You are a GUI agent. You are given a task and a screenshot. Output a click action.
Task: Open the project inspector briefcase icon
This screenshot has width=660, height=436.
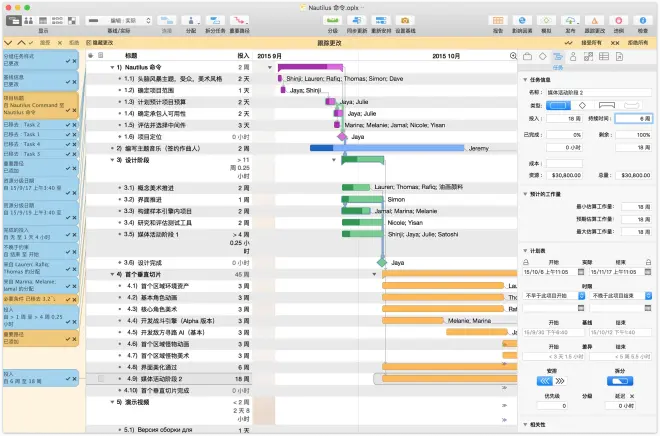tap(527, 56)
